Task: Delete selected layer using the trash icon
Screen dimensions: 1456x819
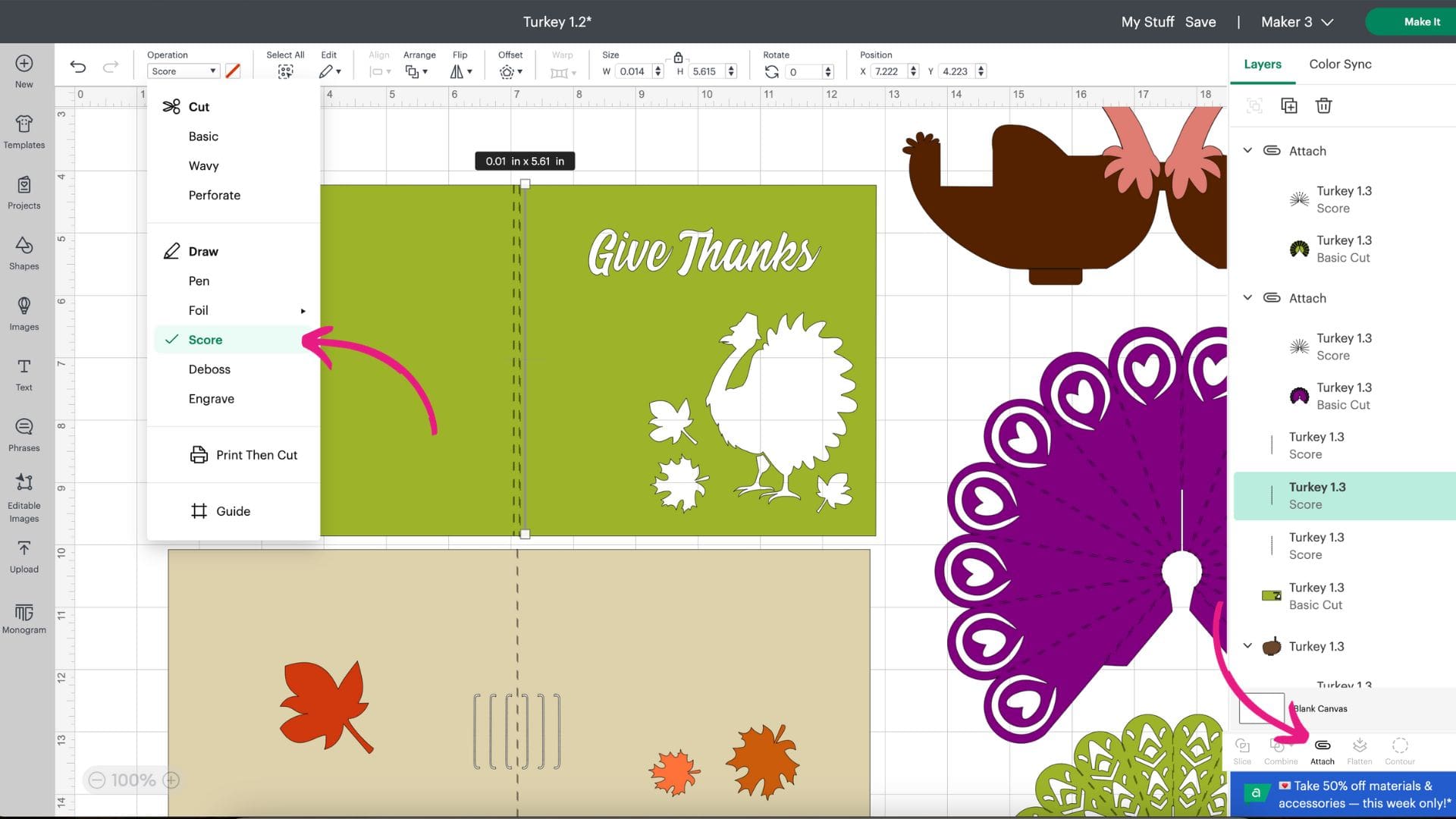Action: tap(1323, 105)
